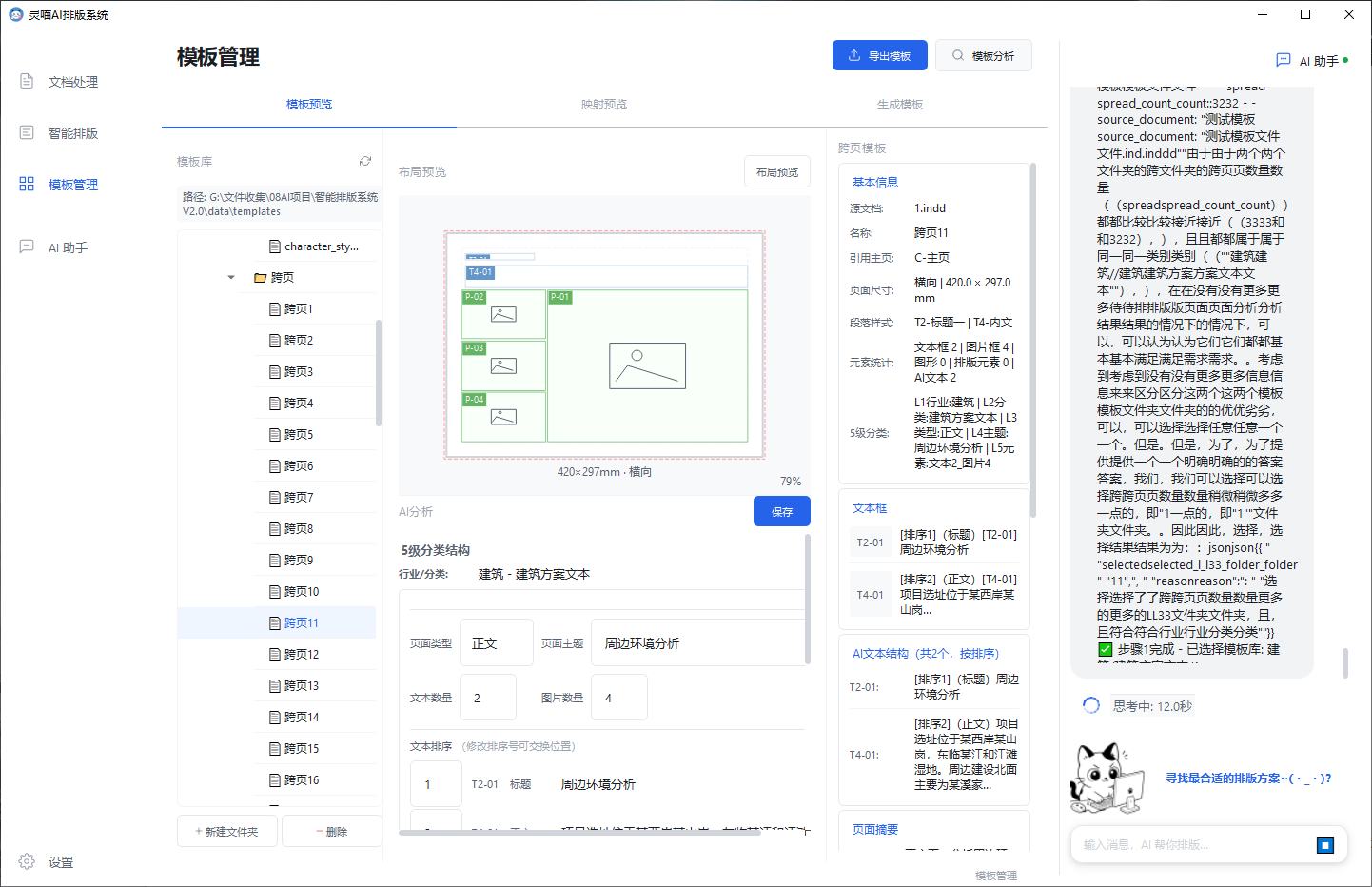Click the character_sty... file icon
The height and width of the screenshot is (887, 1372).
275,246
